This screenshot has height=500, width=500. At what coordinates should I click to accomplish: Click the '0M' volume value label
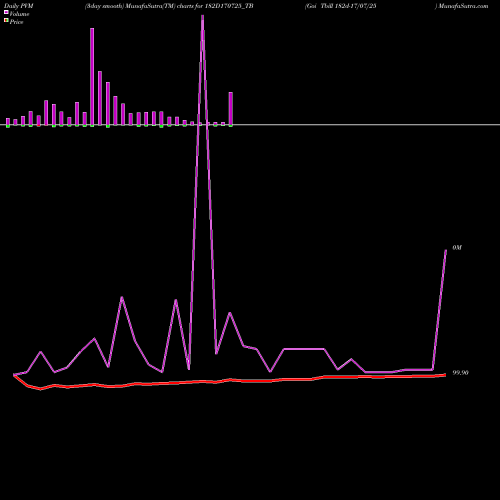[x=457, y=248]
